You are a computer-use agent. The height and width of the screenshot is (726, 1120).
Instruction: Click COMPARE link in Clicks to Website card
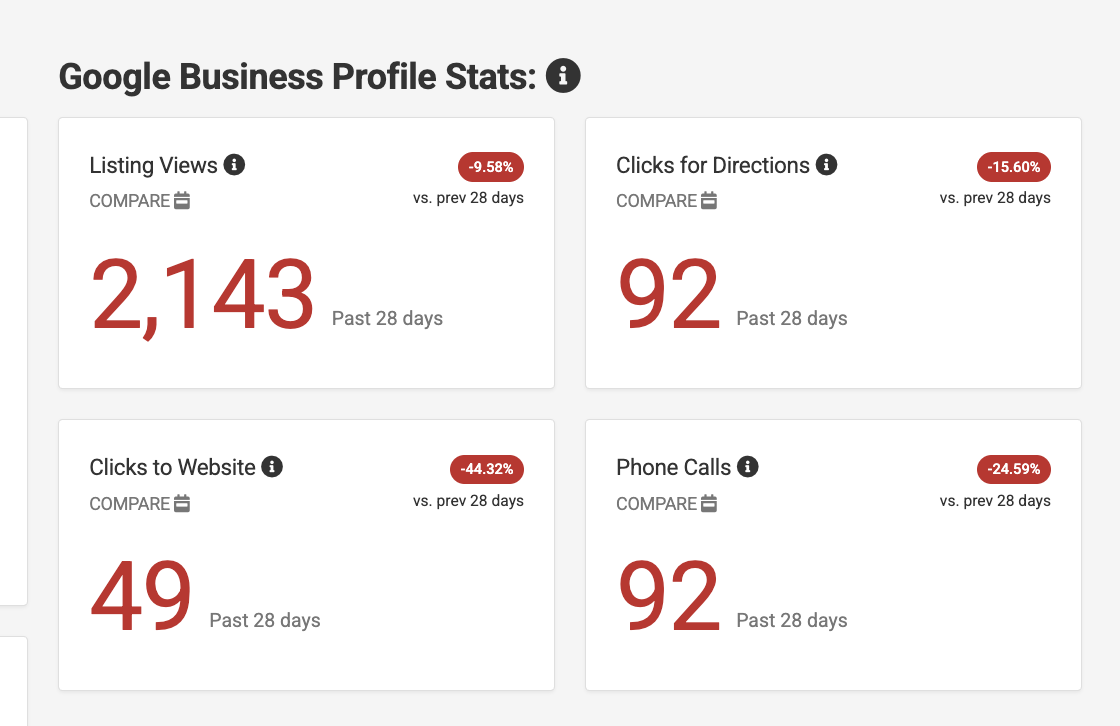point(129,504)
